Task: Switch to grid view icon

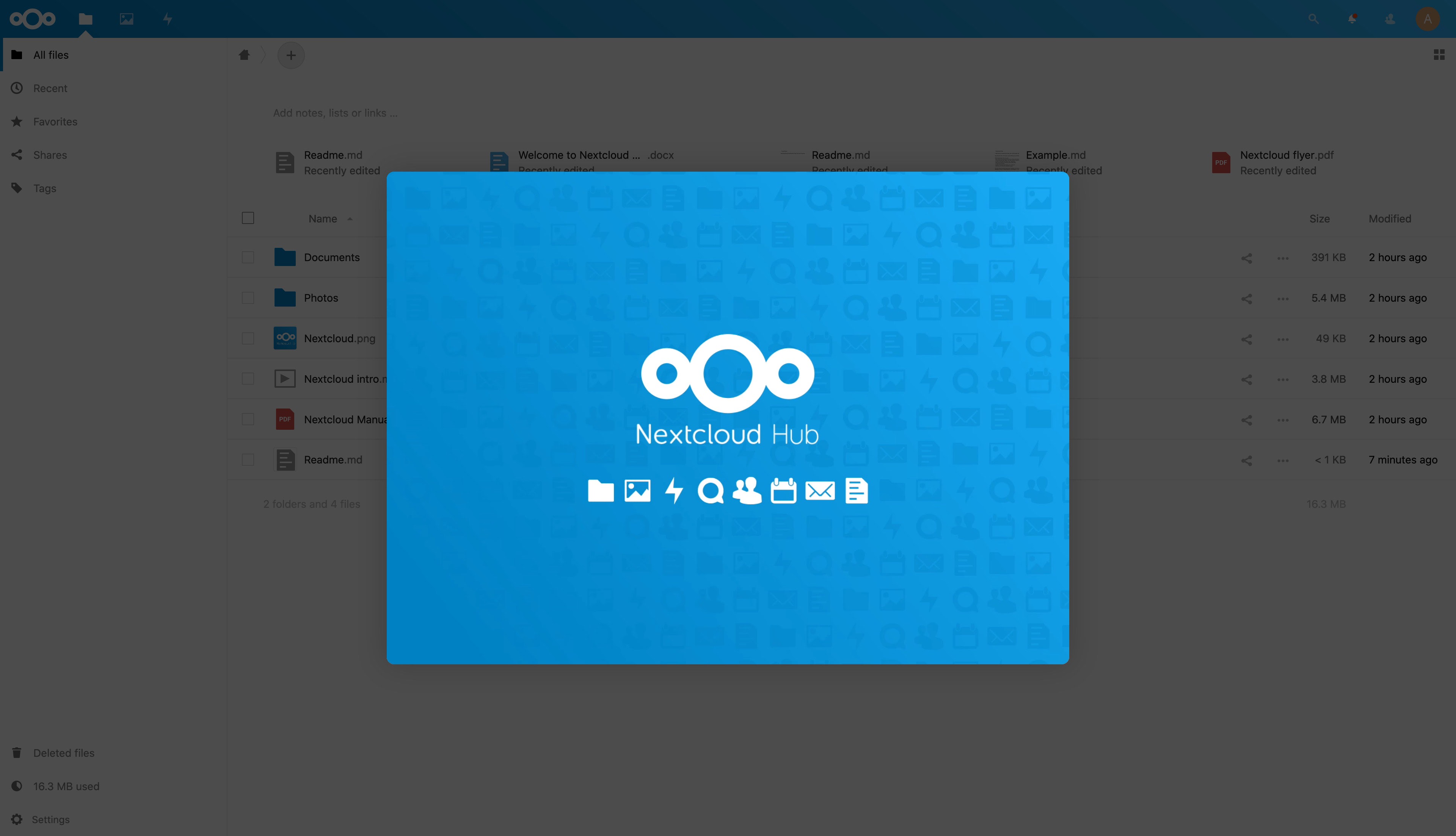Action: 1439,55
